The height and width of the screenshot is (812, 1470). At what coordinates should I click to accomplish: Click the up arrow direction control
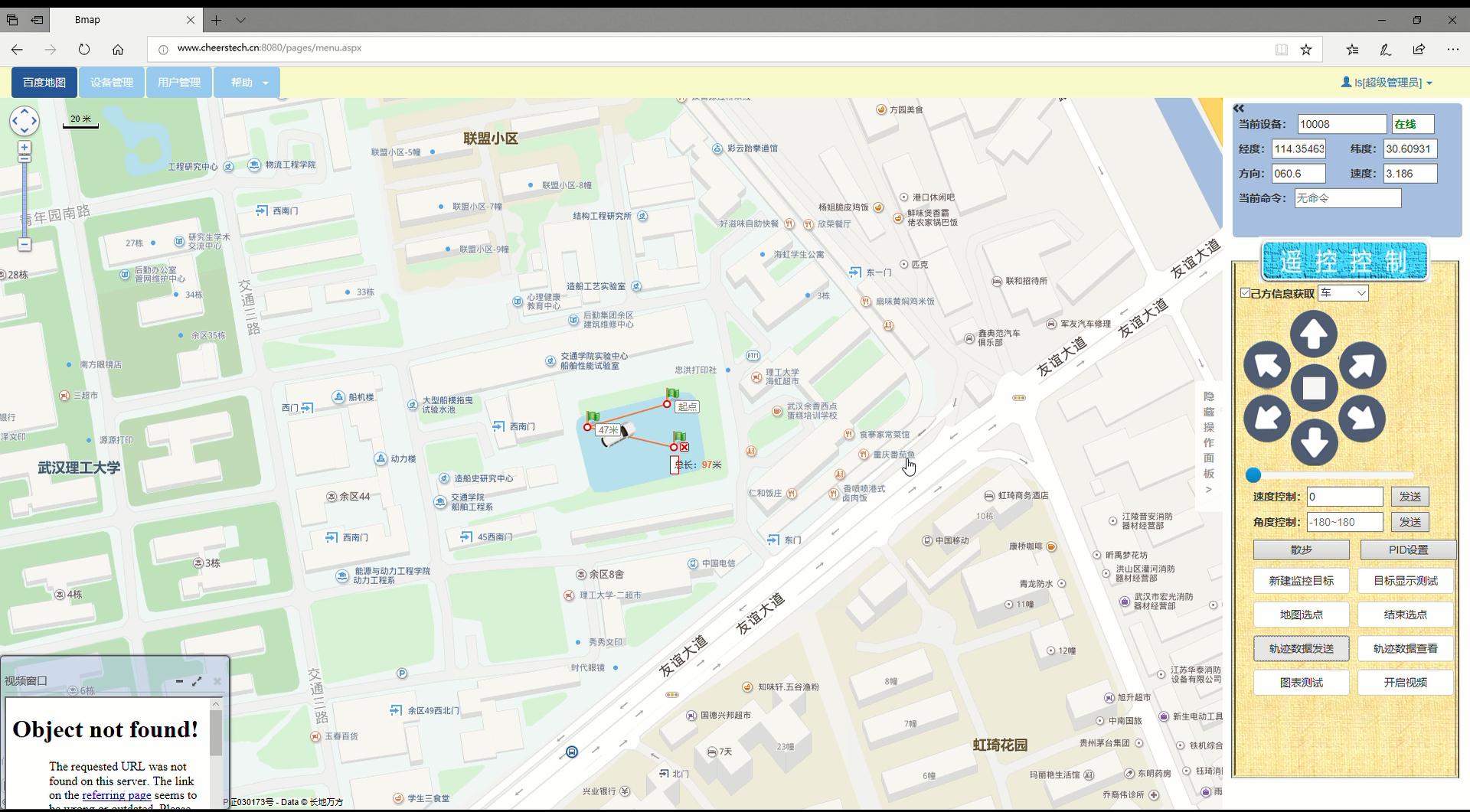click(1314, 334)
